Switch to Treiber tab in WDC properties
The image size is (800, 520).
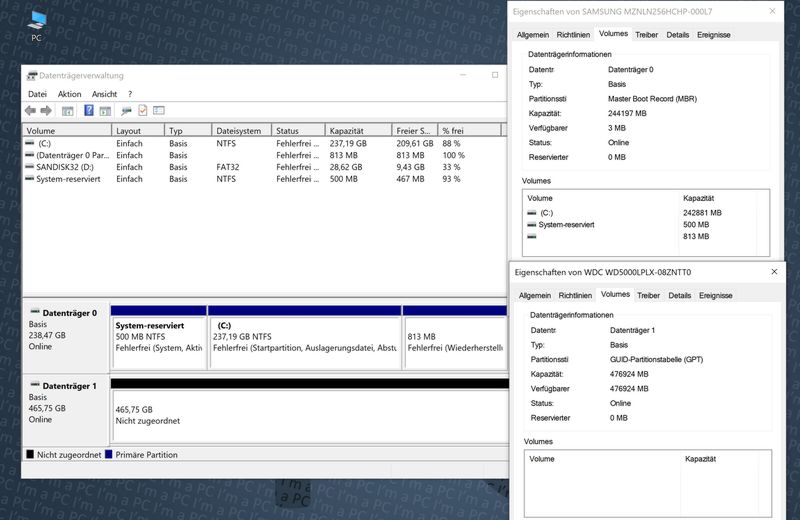tap(648, 295)
